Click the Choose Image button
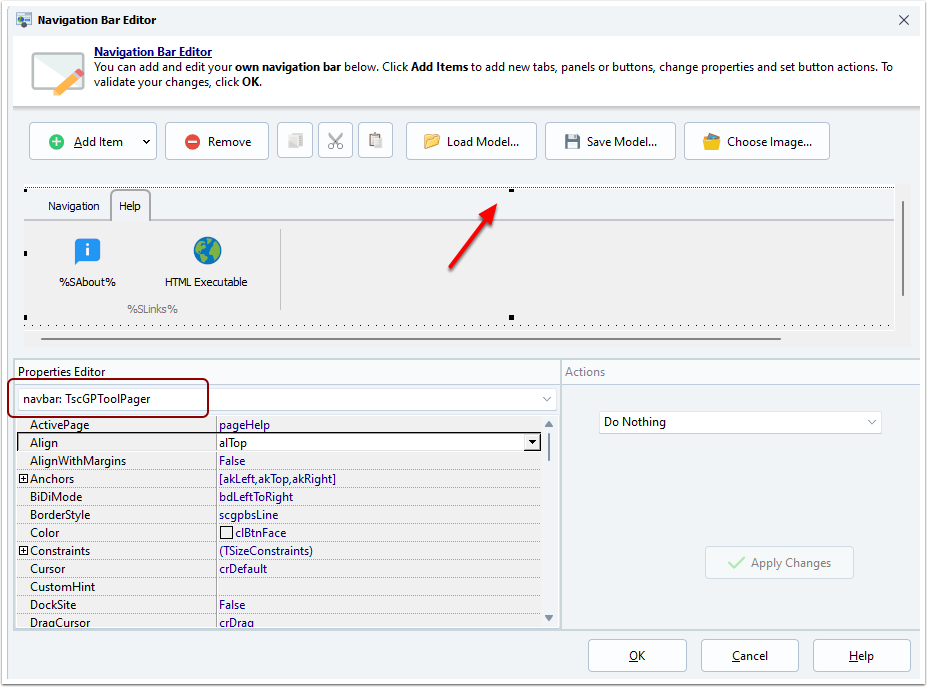927x687 pixels. click(756, 141)
